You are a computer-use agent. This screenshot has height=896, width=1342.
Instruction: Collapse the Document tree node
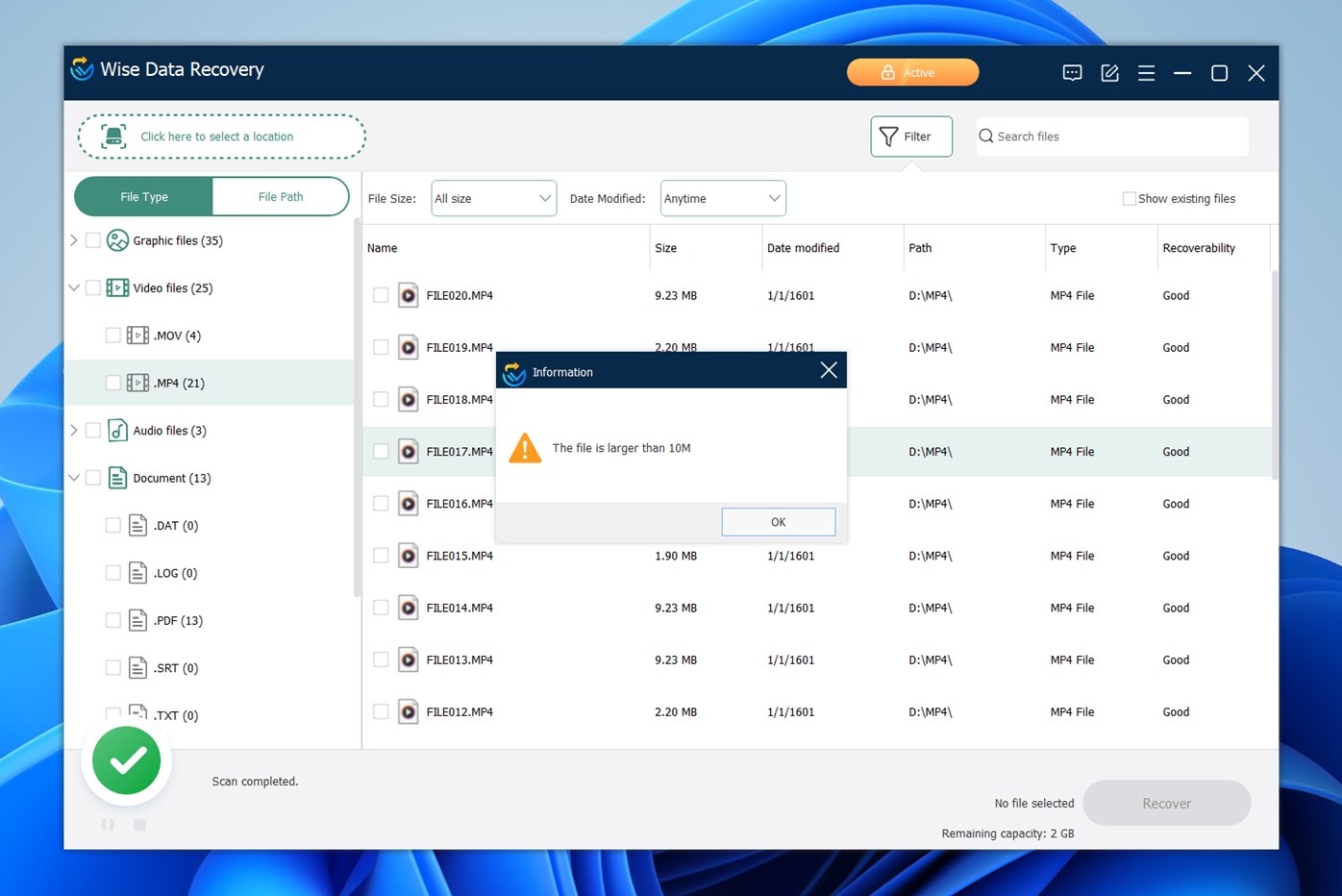pos(74,478)
